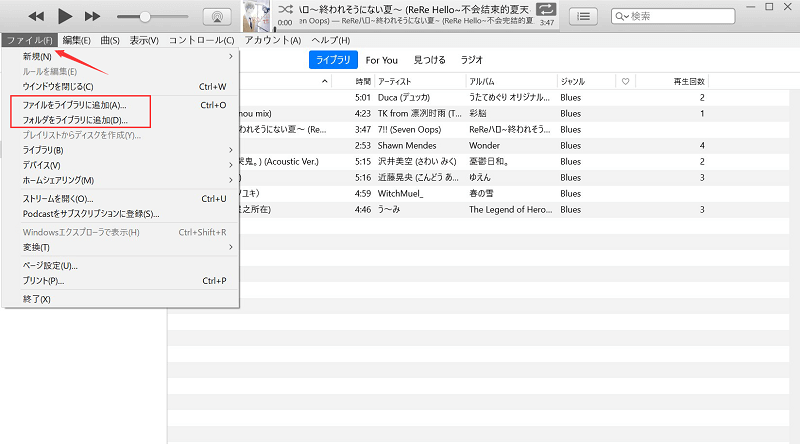The height and width of the screenshot is (444, 800).
Task: Select the Shawn Mendes song row
Action: click(514, 145)
